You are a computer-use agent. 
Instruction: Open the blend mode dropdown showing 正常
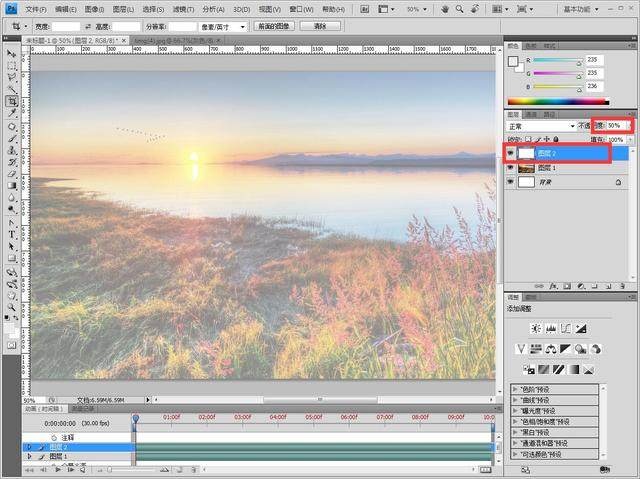point(541,126)
